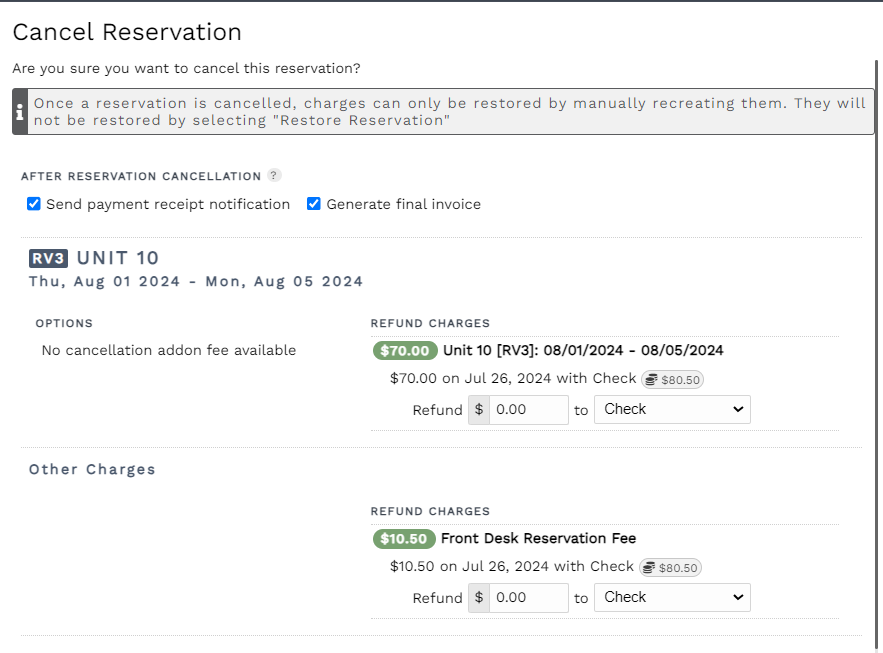Screen dimensions: 883x653
Task: Click the chevron arrow on the second Check dropdown
Action: 737,597
